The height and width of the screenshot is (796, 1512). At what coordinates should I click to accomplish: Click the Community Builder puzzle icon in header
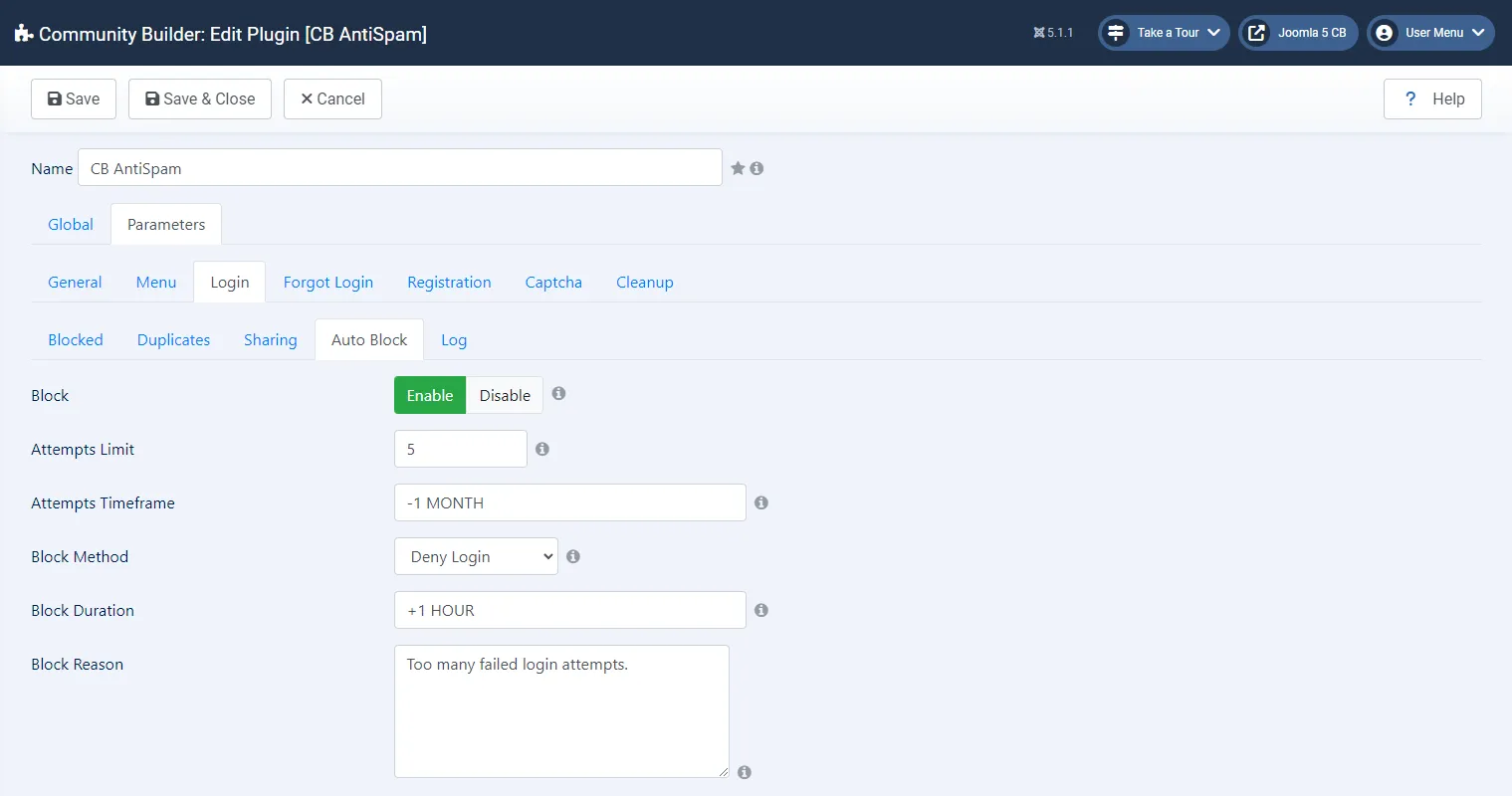(x=24, y=34)
